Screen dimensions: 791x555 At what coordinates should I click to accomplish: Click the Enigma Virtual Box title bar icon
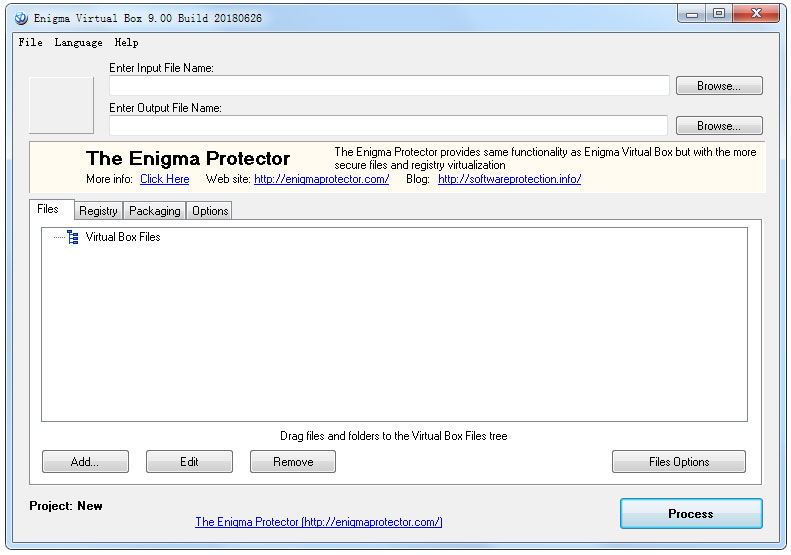[21, 18]
